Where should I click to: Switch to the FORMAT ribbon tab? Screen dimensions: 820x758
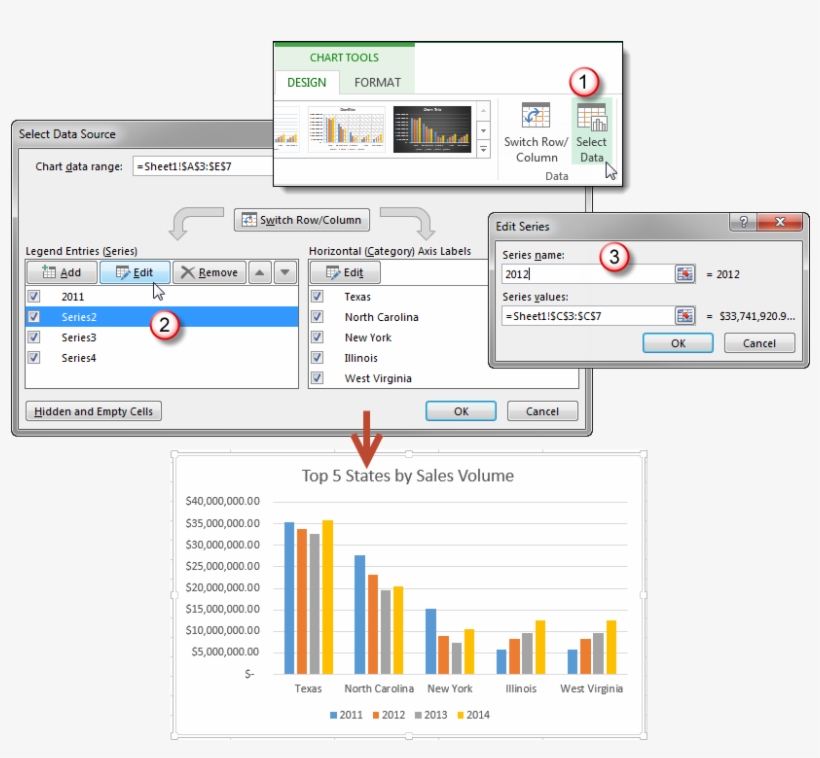(x=377, y=83)
